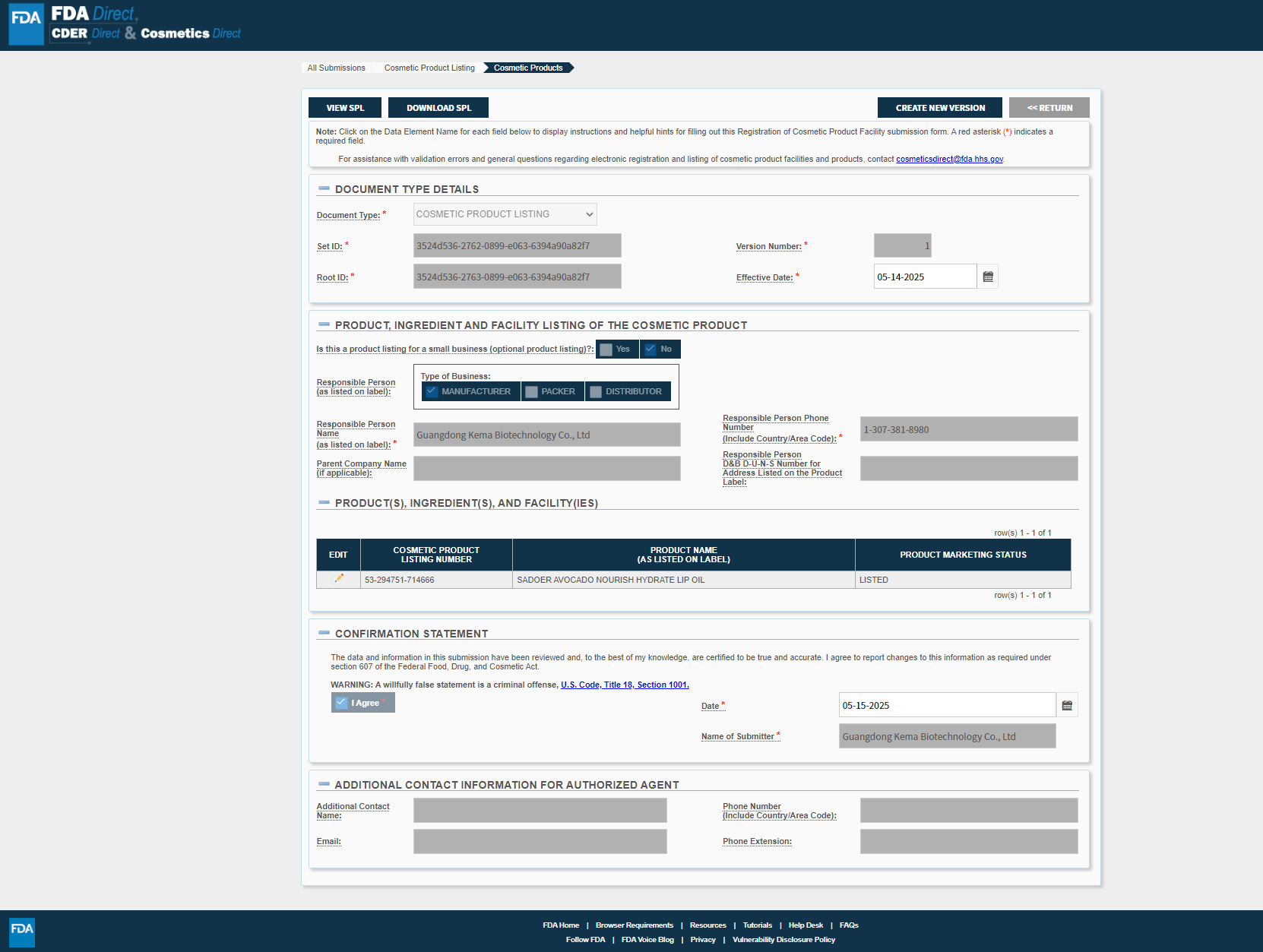
Task: Toggle the Manufacturer business type checkbox
Action: pyautogui.click(x=432, y=391)
